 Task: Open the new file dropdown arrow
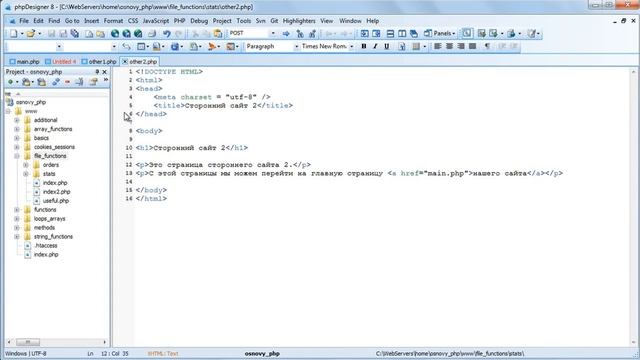point(22,33)
